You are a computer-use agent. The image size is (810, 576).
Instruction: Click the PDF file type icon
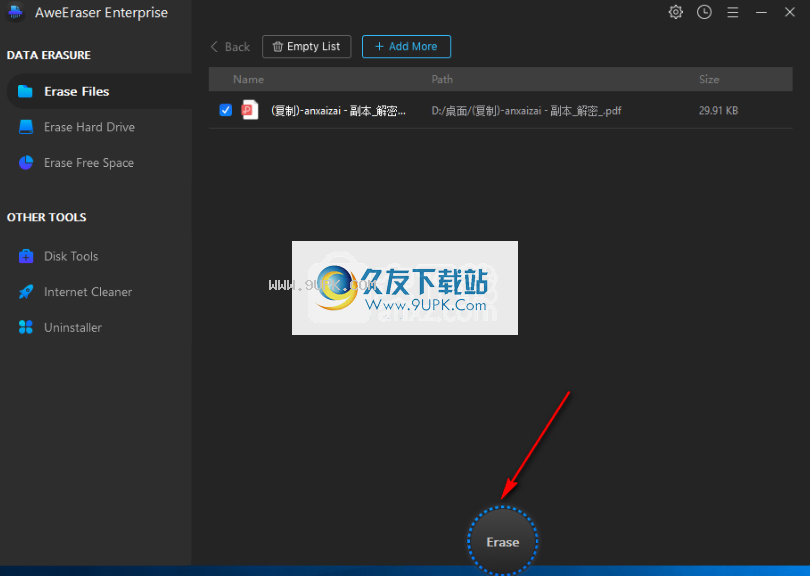click(250, 110)
